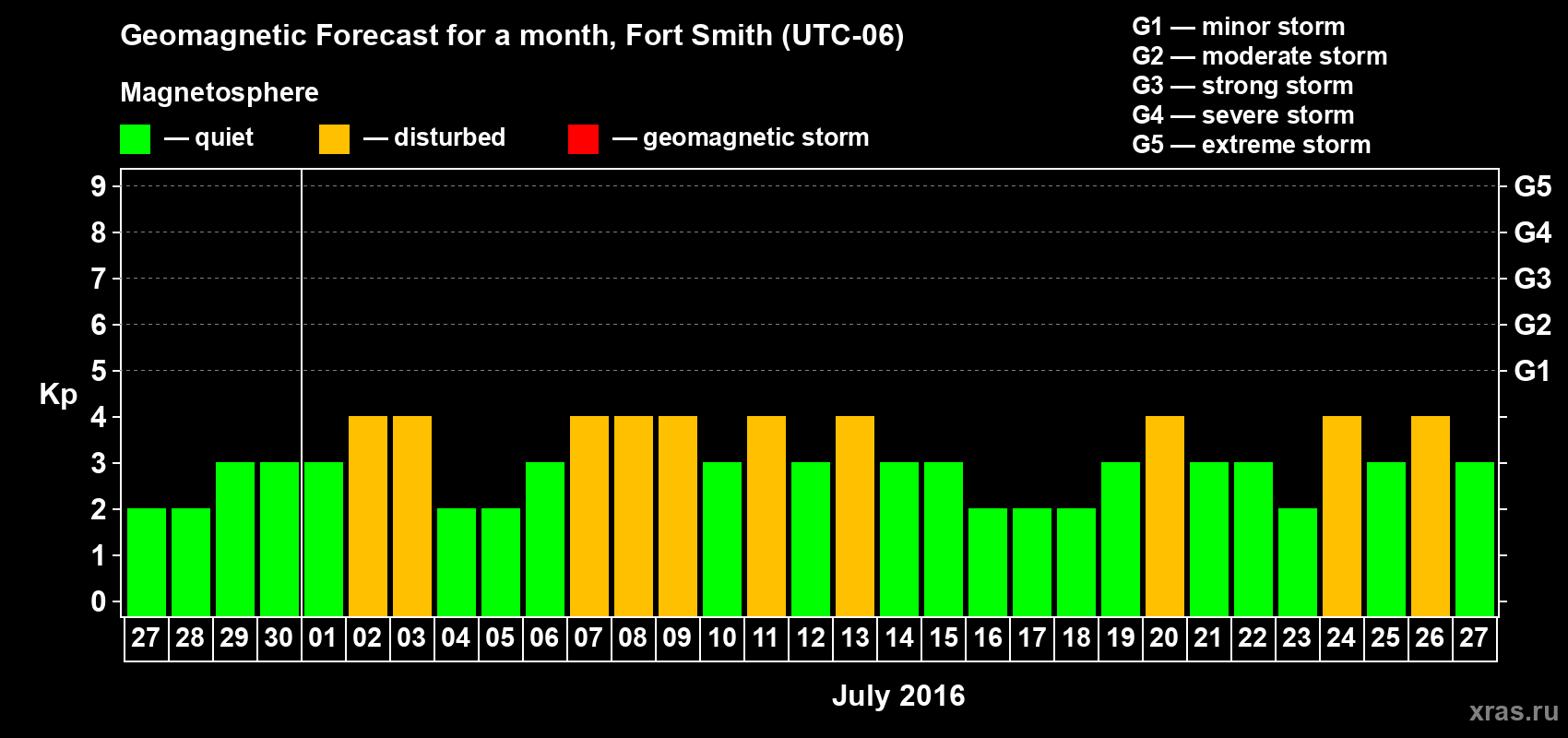Click the Kp axis label
1568x738 pixels.
(58, 395)
